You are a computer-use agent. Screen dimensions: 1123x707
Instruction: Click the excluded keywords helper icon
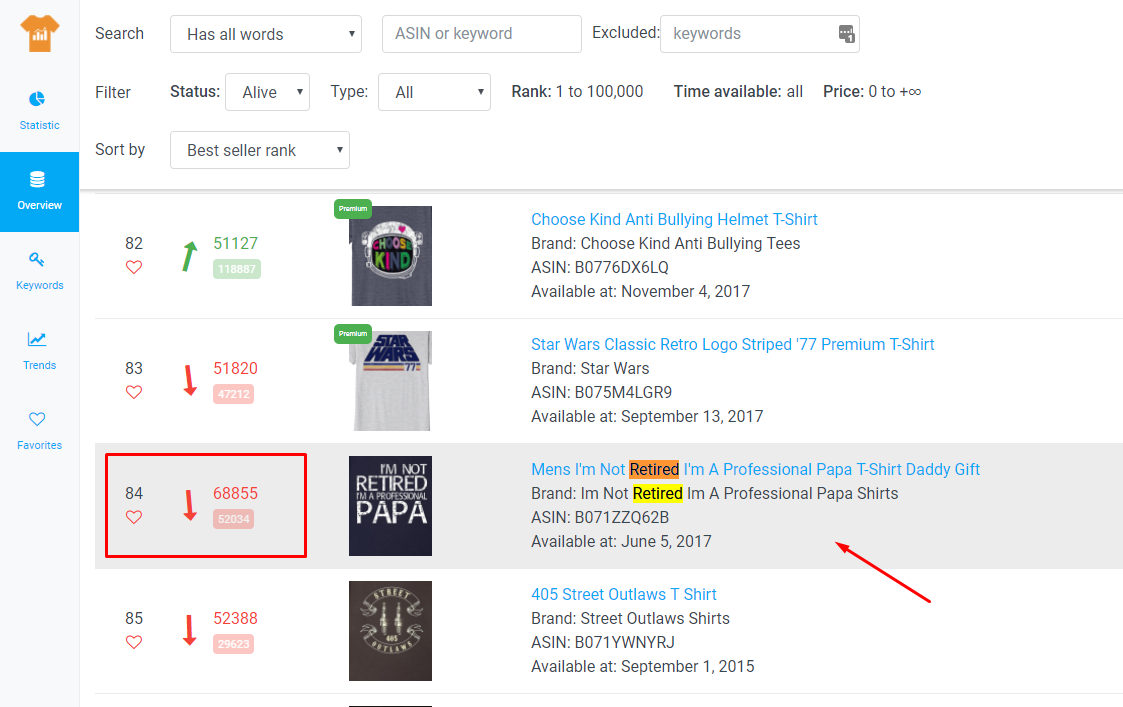pos(846,34)
